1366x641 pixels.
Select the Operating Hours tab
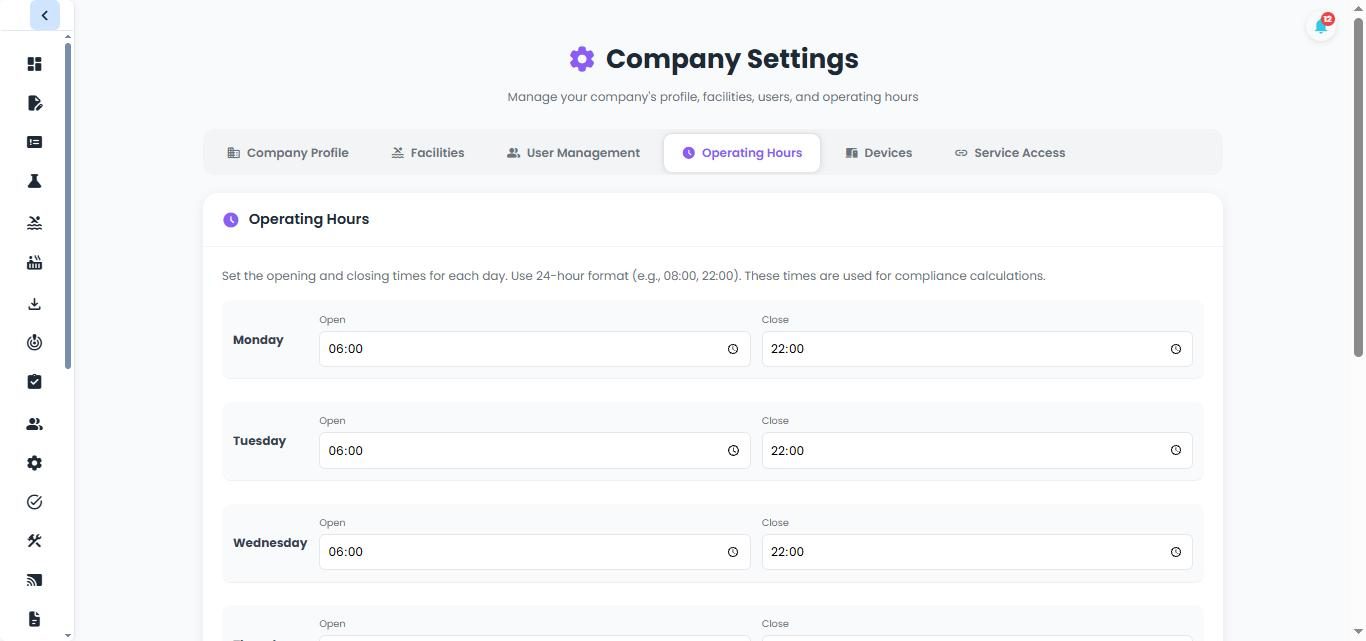point(742,153)
